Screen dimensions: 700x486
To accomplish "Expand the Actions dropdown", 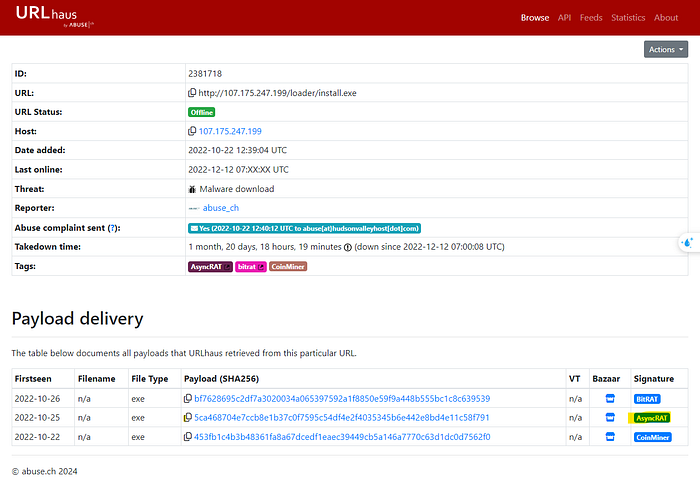I will click(x=666, y=50).
